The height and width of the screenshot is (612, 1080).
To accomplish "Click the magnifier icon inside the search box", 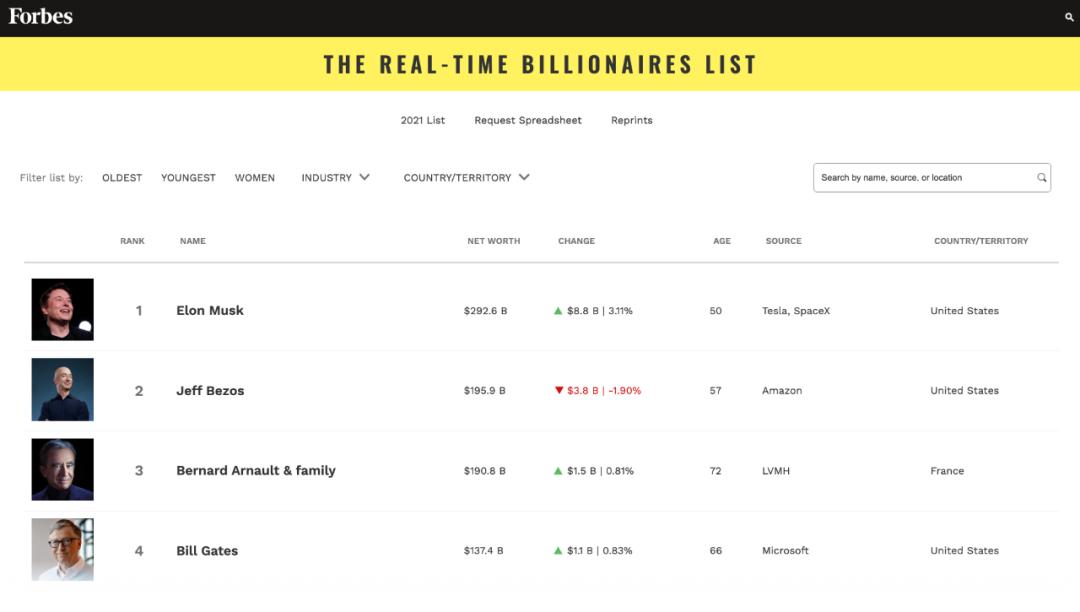I will click(x=1041, y=178).
